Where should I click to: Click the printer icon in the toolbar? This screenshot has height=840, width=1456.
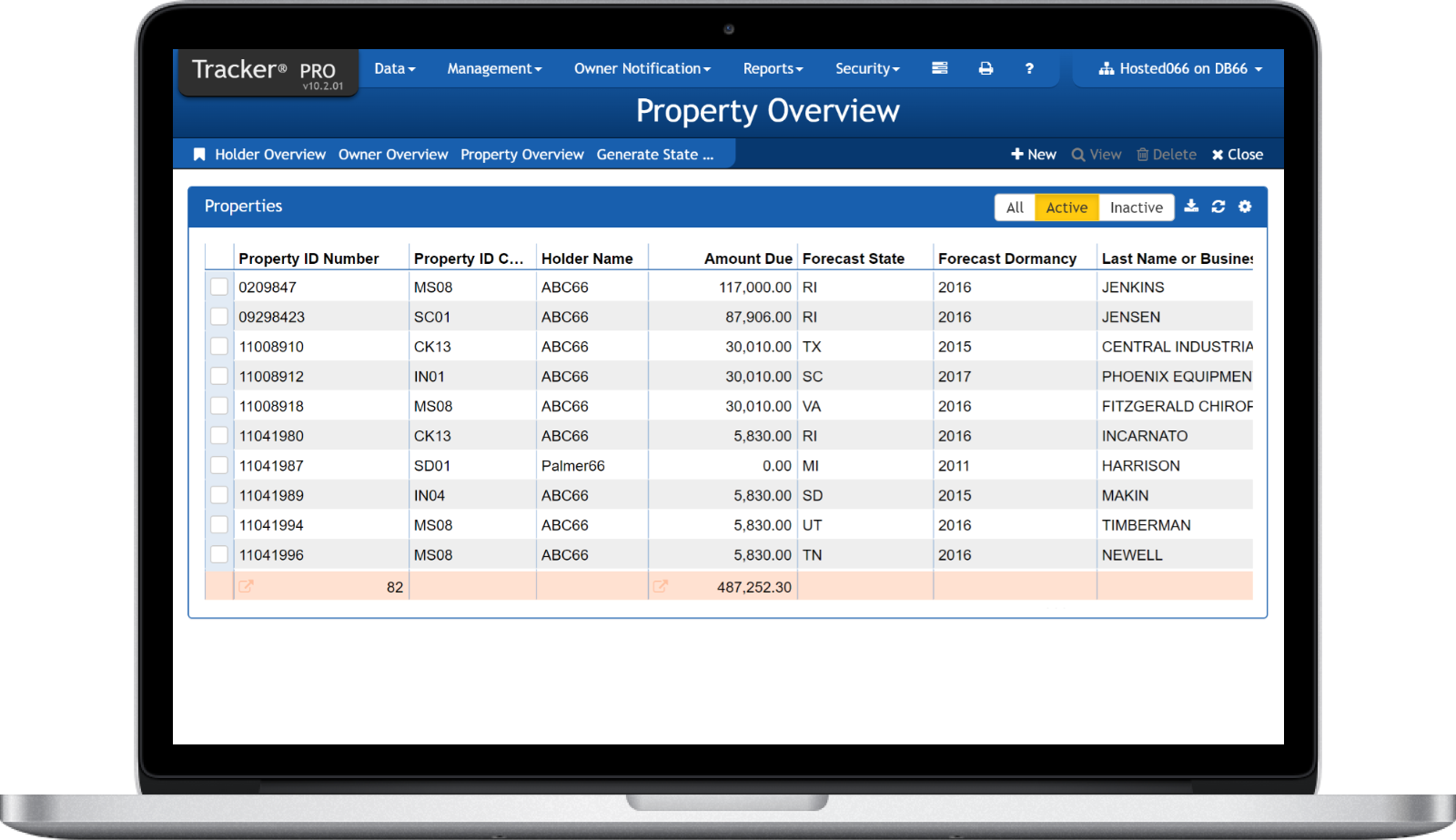pyautogui.click(x=986, y=68)
